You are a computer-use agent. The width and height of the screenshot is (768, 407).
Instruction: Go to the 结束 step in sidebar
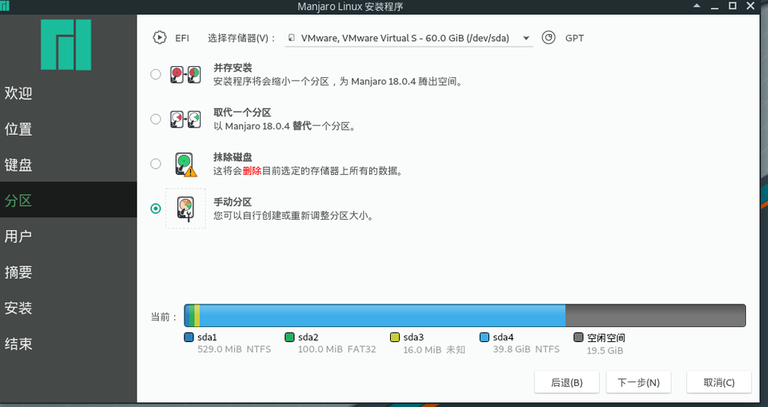[x=68, y=343]
